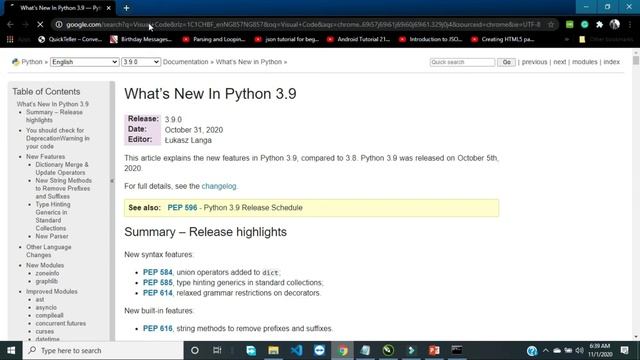Open a new browser tab
The height and width of the screenshot is (360, 640).
(127, 8)
